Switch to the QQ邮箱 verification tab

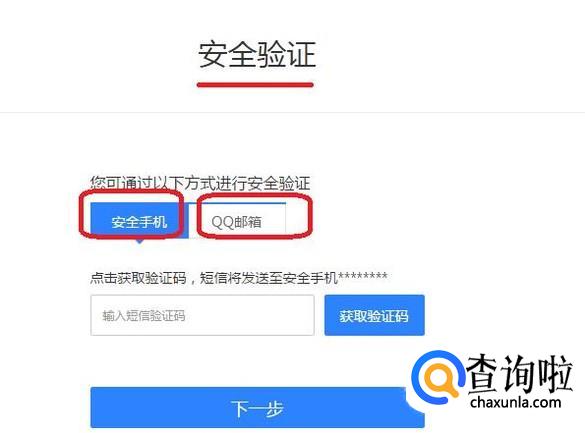point(237,221)
